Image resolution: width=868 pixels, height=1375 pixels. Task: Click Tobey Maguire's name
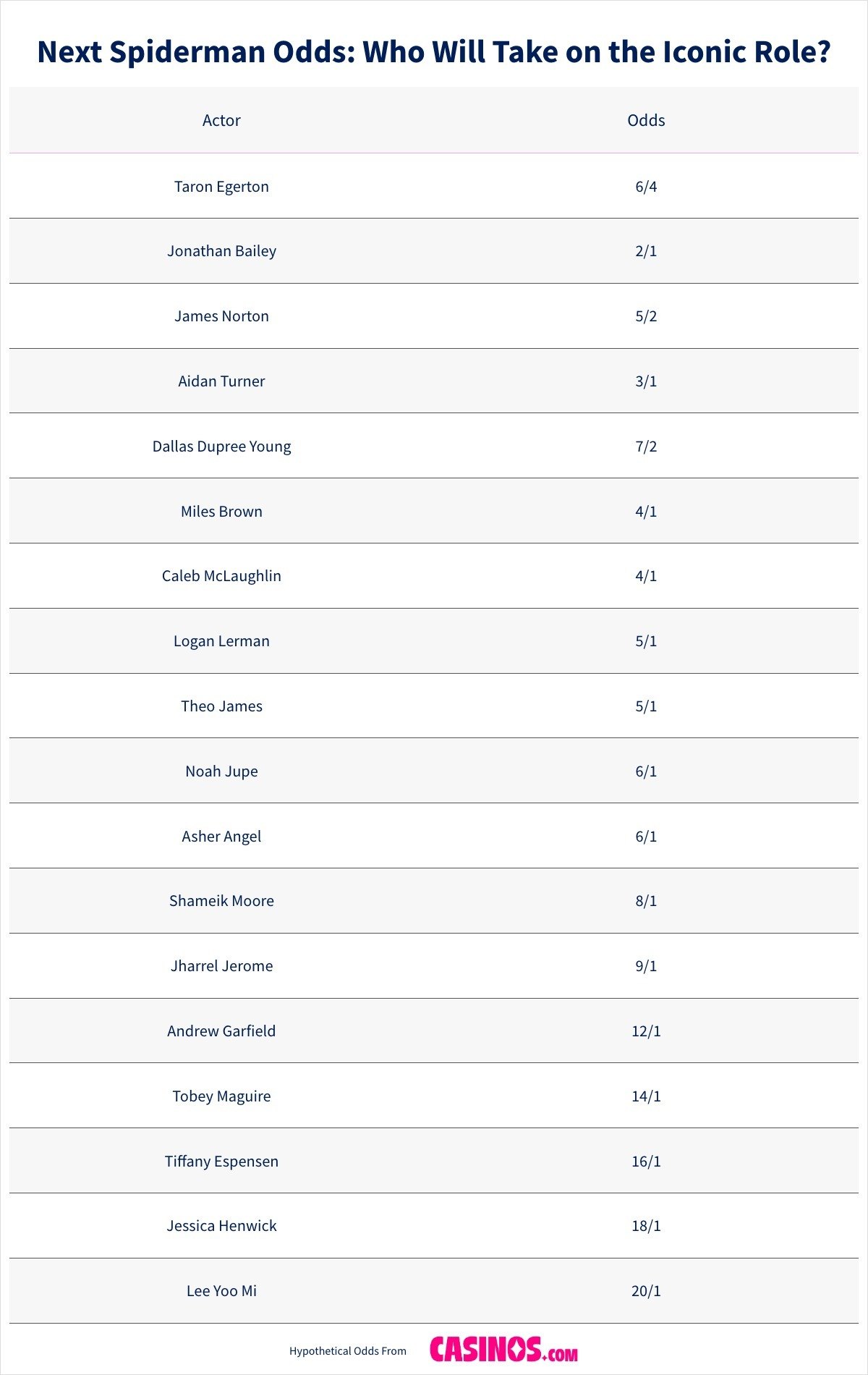coord(221,1096)
